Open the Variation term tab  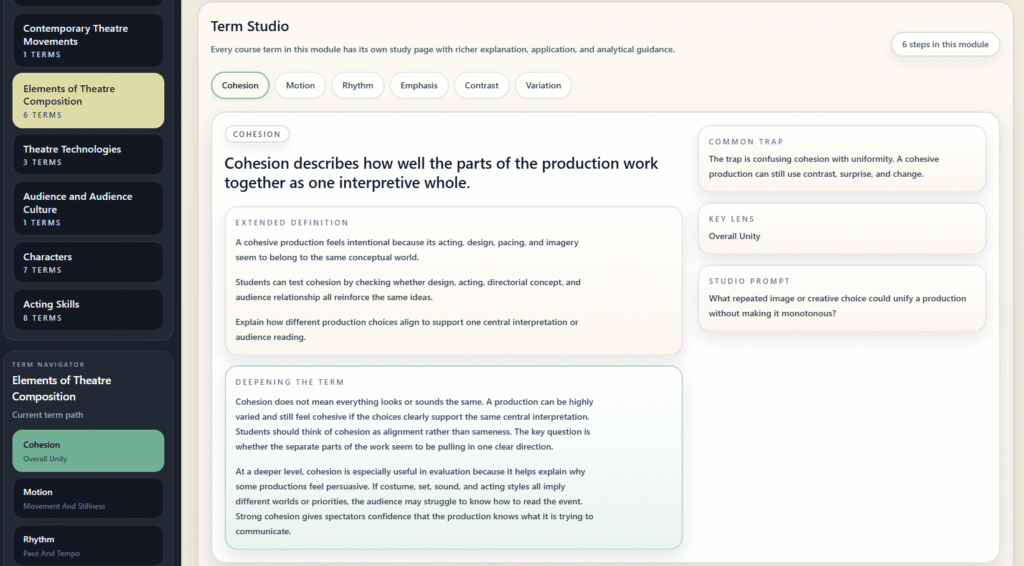click(543, 86)
